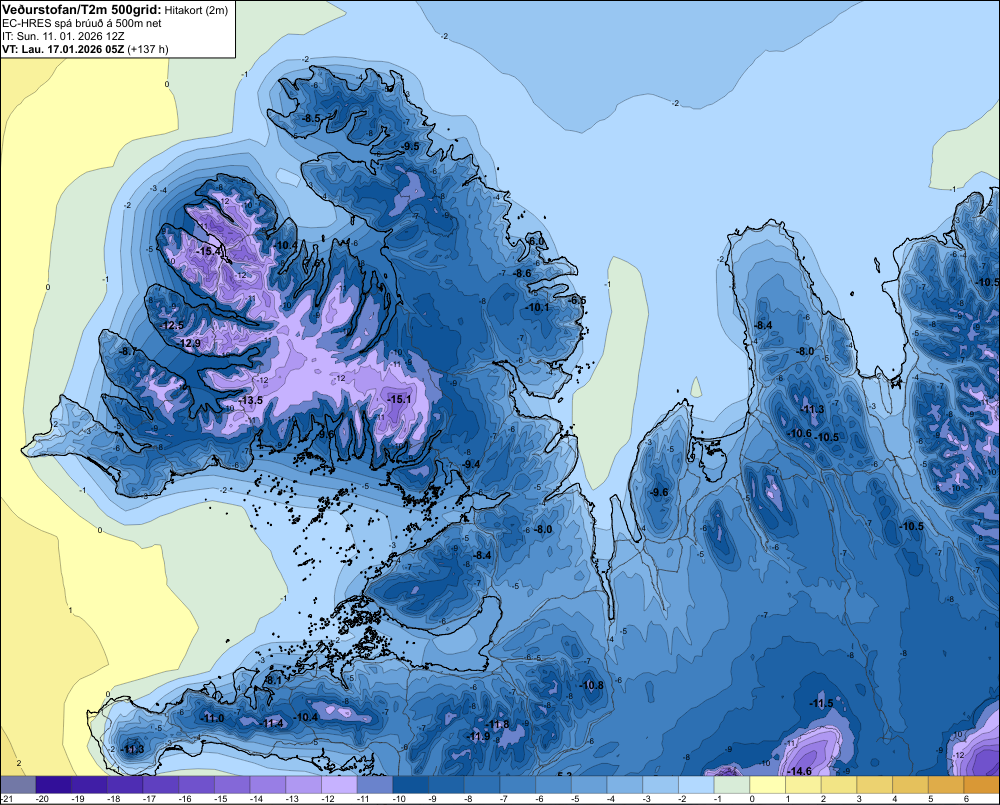Click the 'VT: Lau. 17.01.2026 05Z' line
This screenshot has width=1000, height=805.
tap(63, 49)
